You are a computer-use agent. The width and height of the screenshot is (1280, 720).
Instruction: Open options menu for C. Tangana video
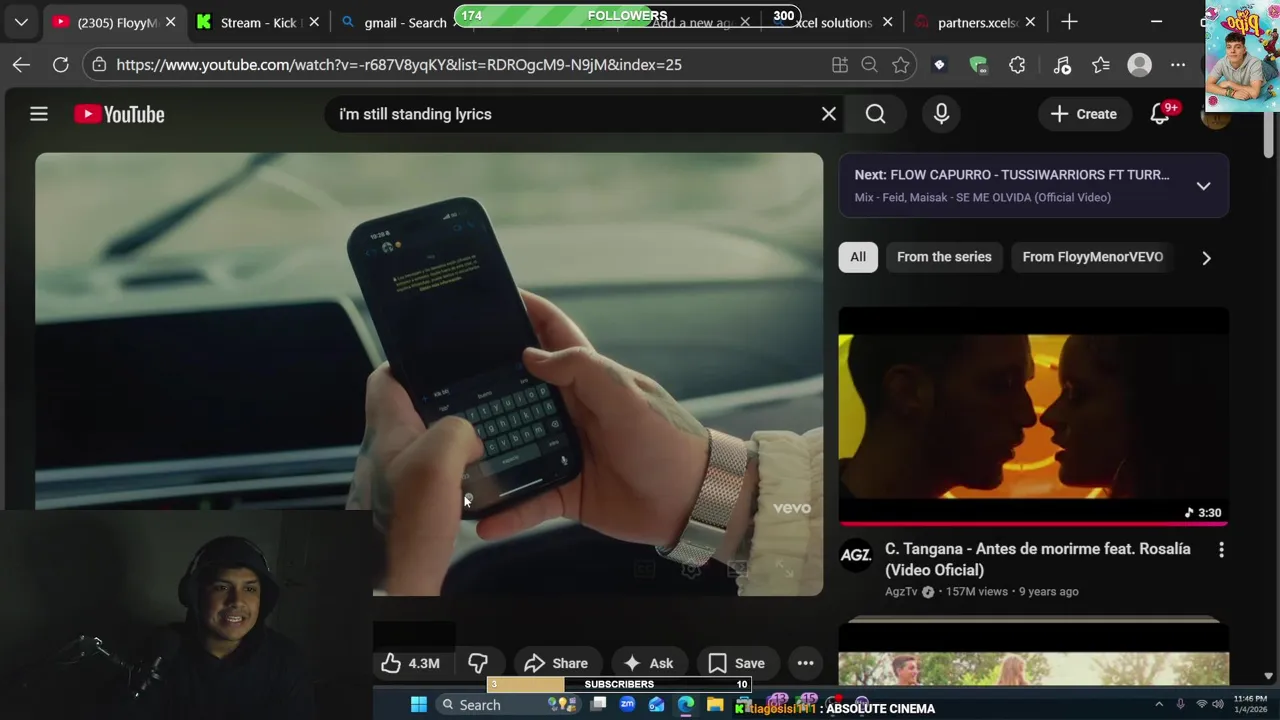pyautogui.click(x=1220, y=550)
